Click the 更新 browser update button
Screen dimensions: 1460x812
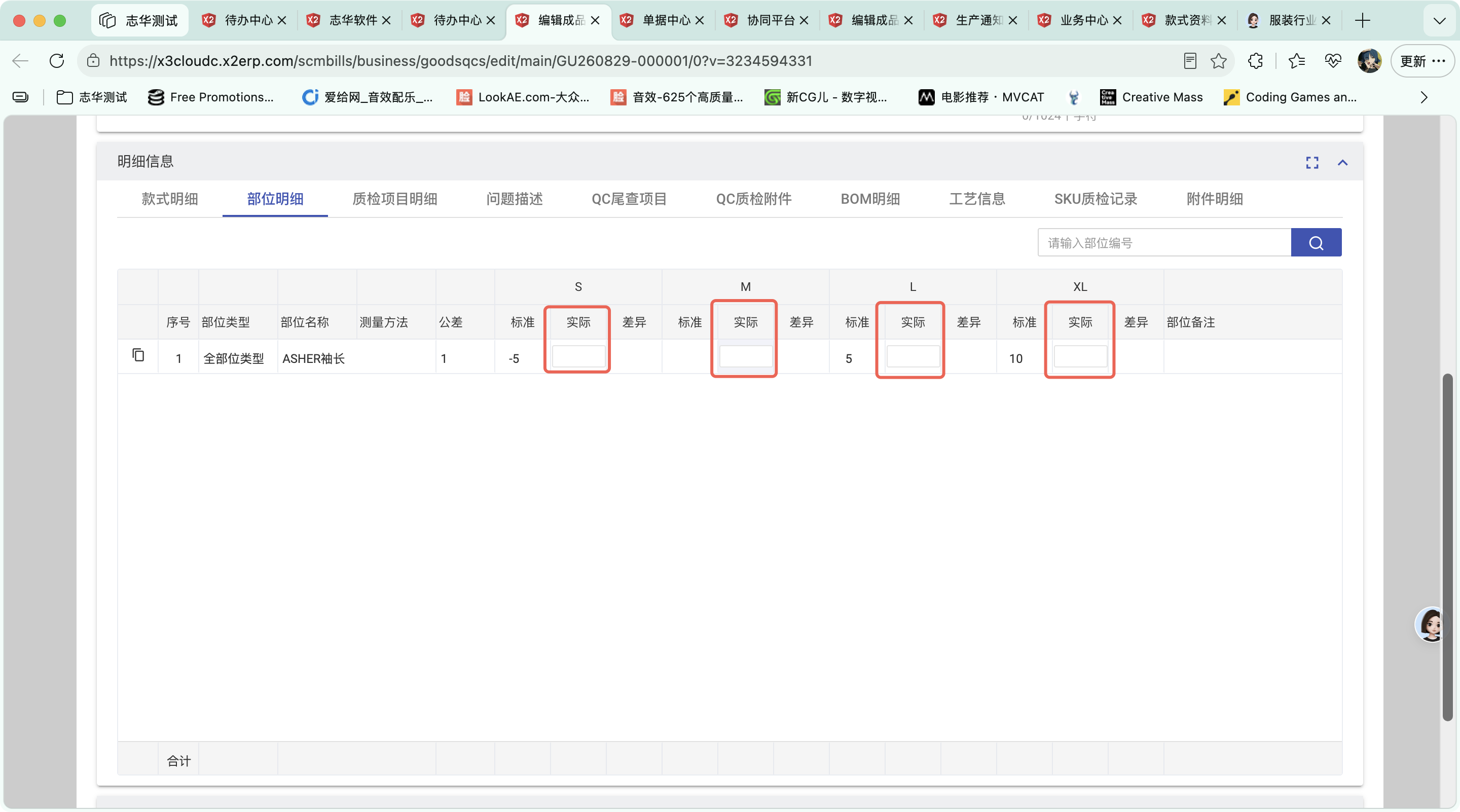[x=1422, y=61]
